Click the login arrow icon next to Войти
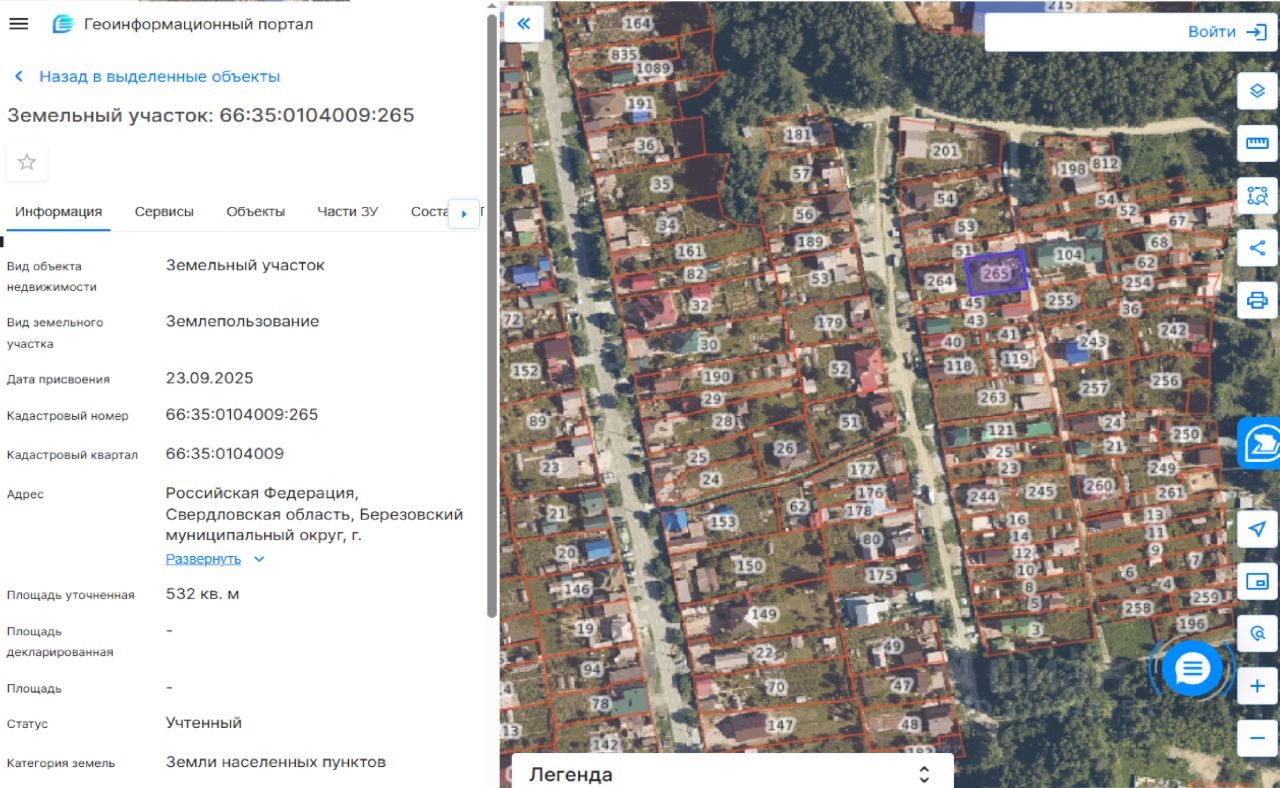1280x788 pixels. 1256,32
